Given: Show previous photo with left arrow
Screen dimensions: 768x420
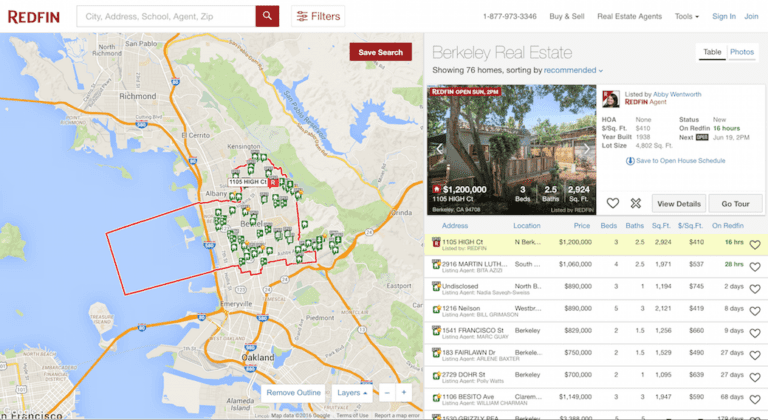Looking at the screenshot, I should point(437,149).
